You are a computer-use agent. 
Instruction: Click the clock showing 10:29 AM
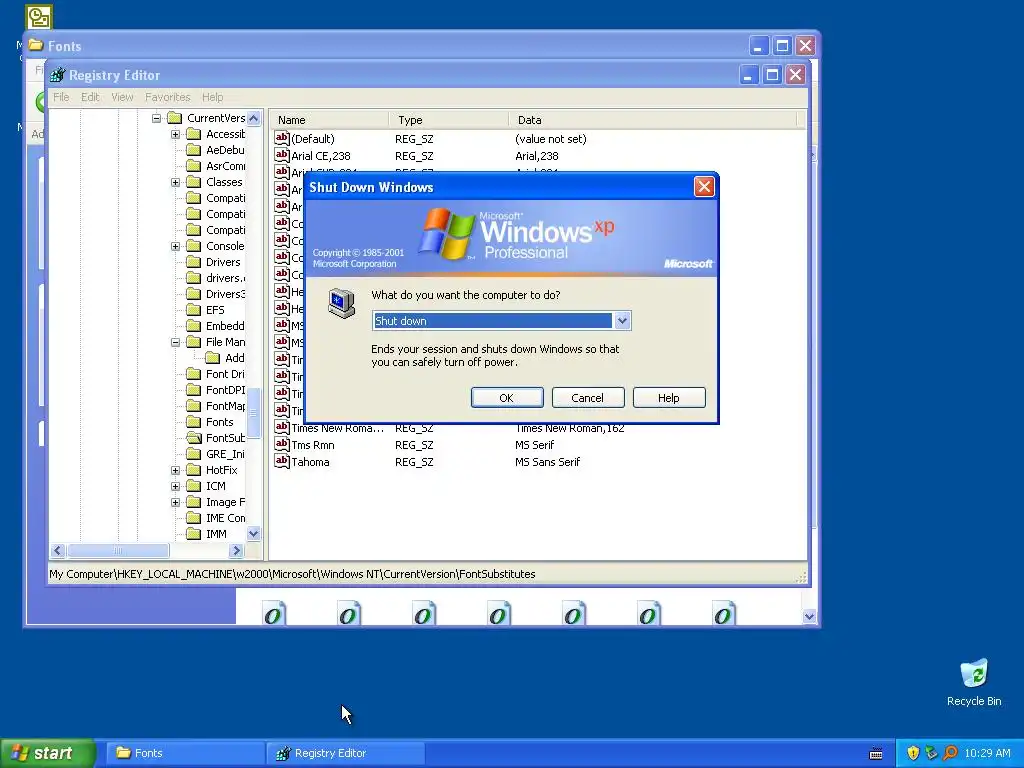tap(987, 753)
